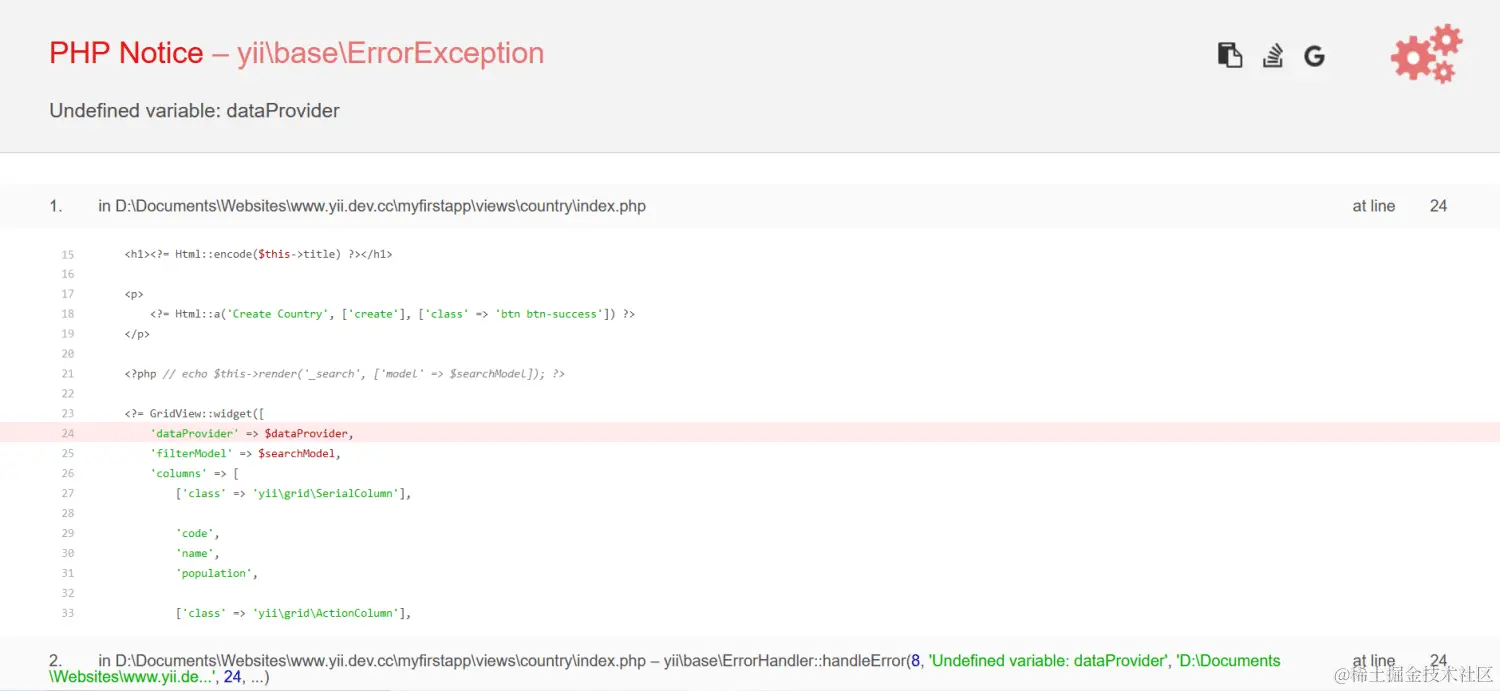Collapse stack frame 1 for views\country\index.php
1500x691 pixels.
(x=750, y=206)
